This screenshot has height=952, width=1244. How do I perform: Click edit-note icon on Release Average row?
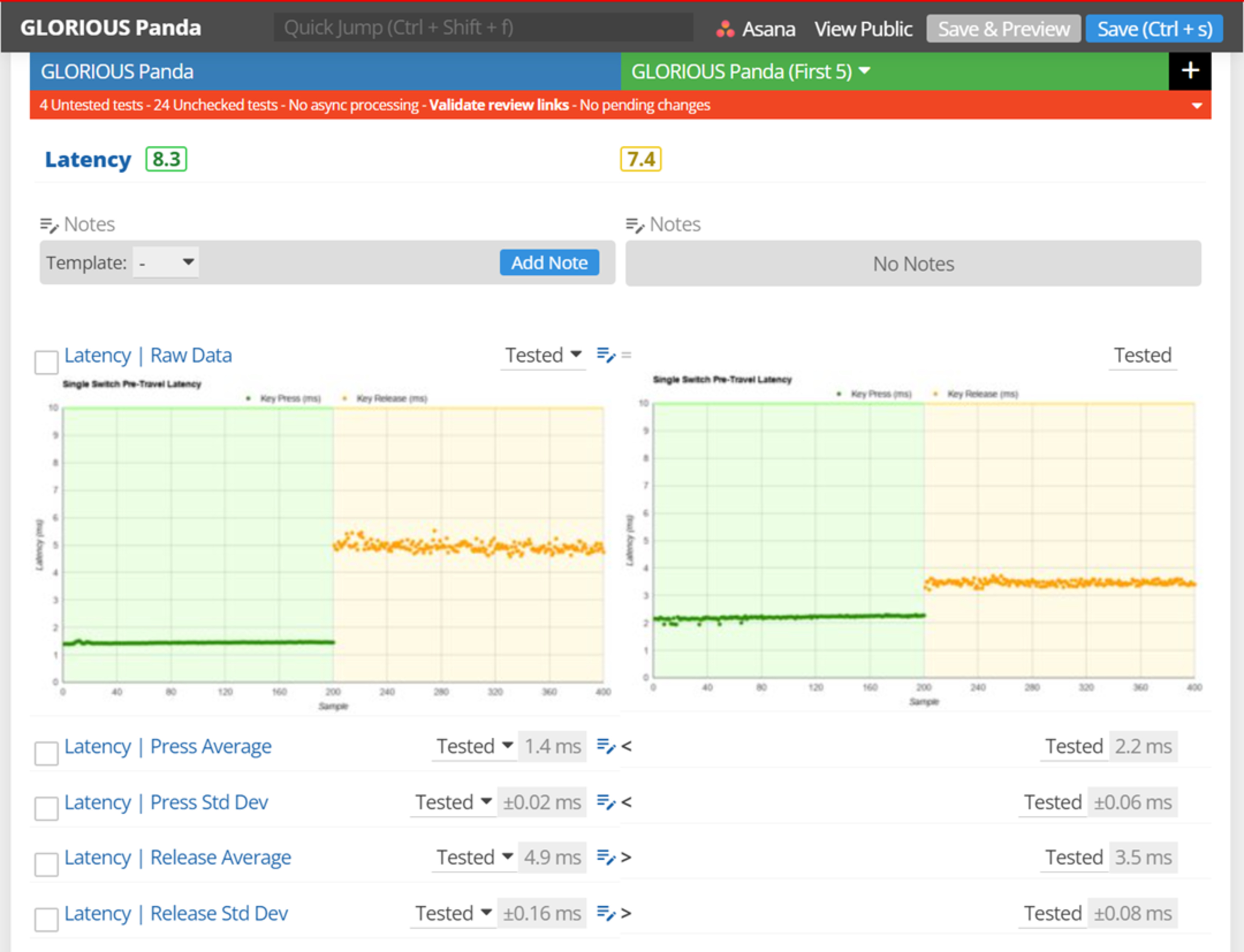[x=605, y=857]
